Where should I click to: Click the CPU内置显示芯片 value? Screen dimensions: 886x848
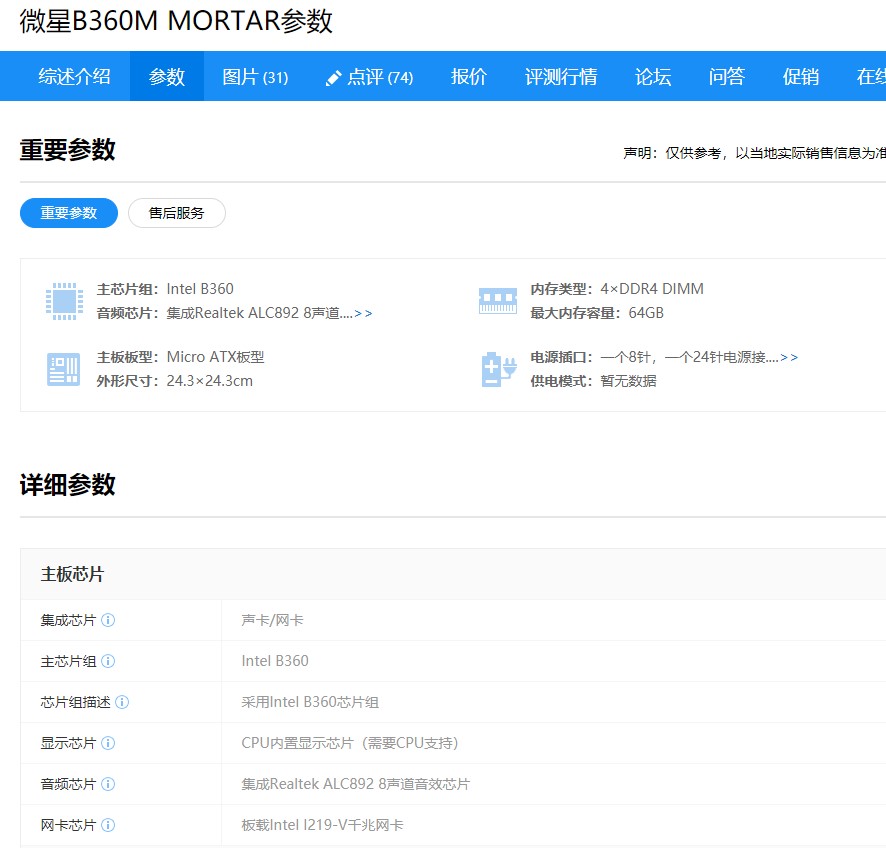click(350, 743)
